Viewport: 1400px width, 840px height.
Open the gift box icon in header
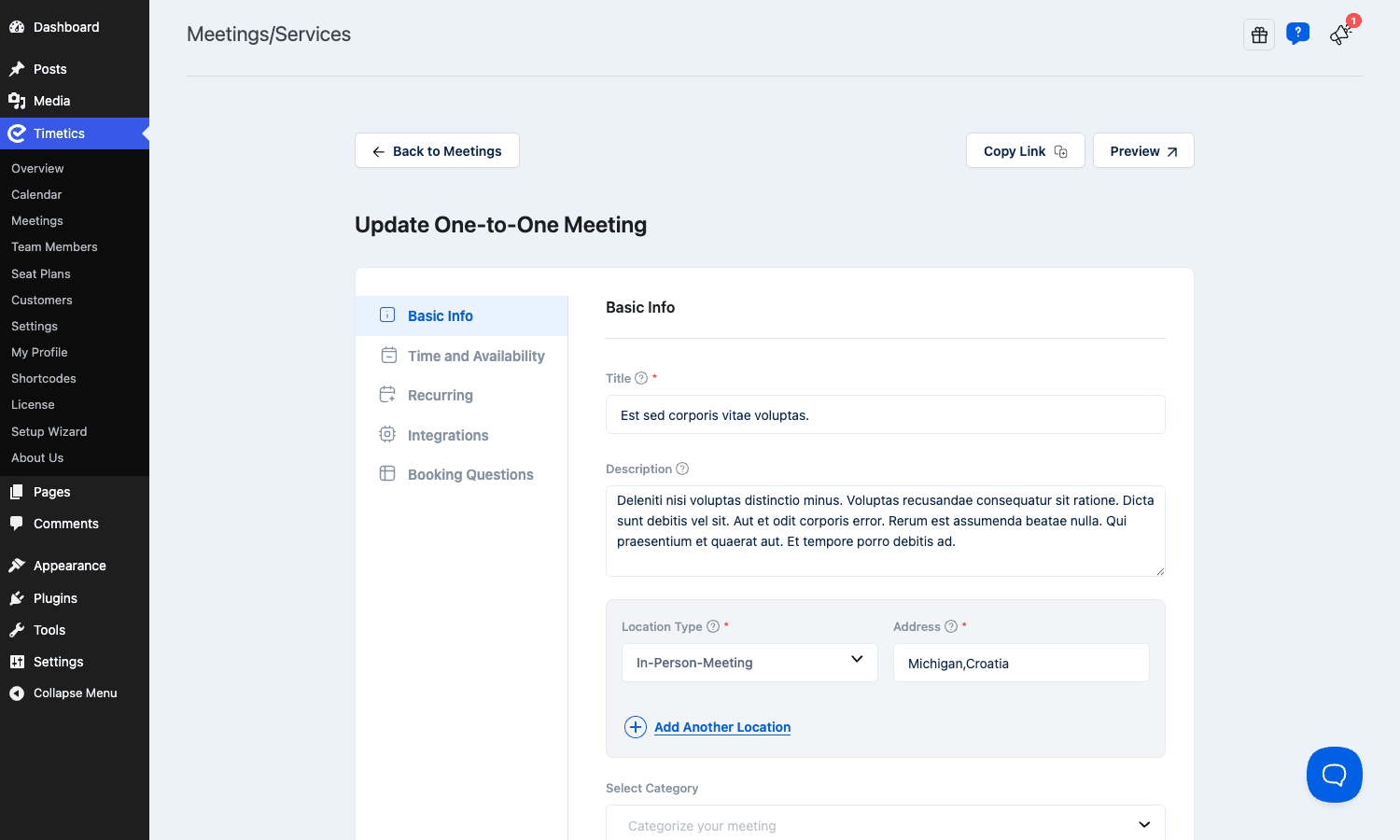(x=1259, y=35)
